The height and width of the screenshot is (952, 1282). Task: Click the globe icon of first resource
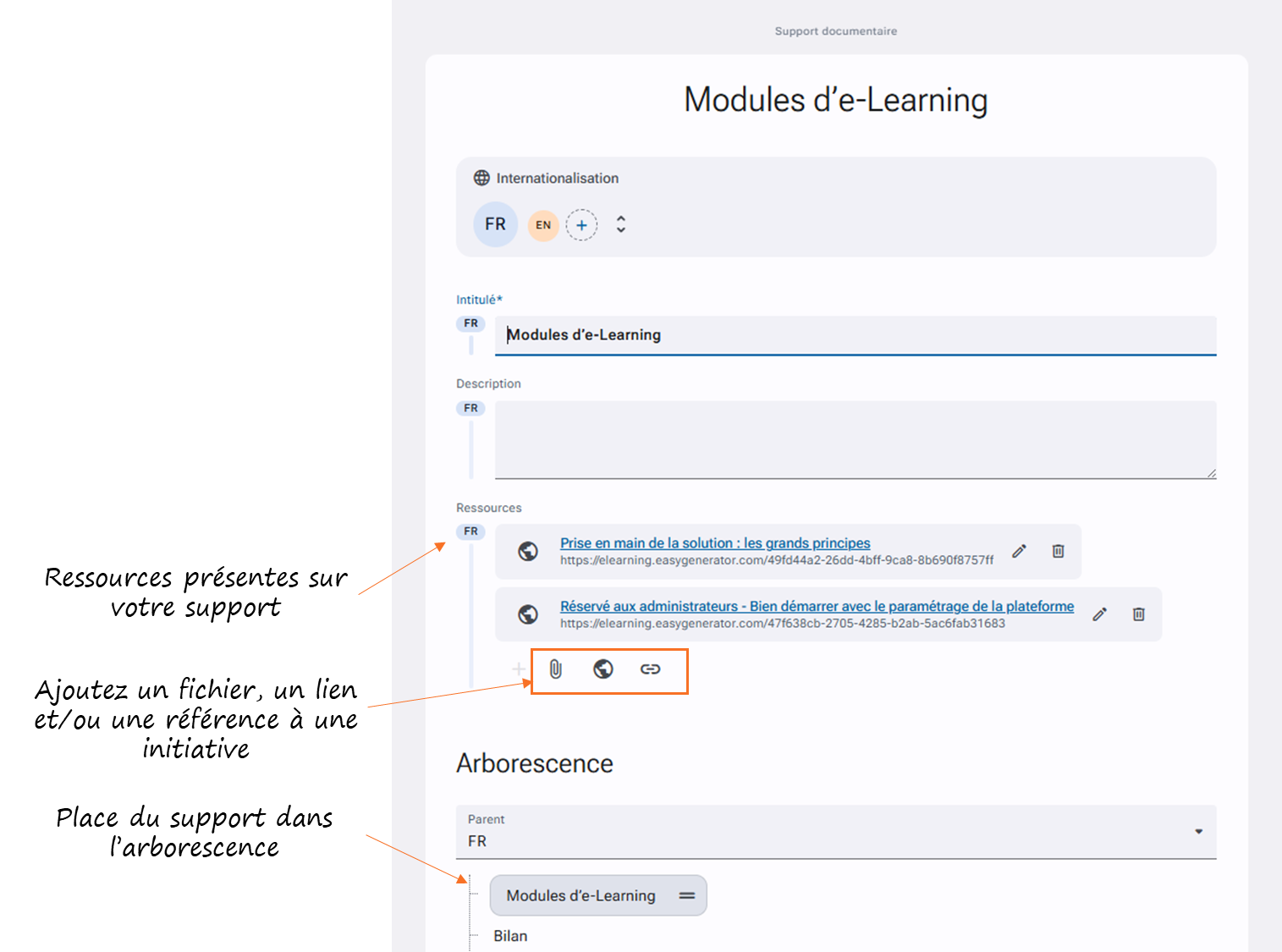528,552
